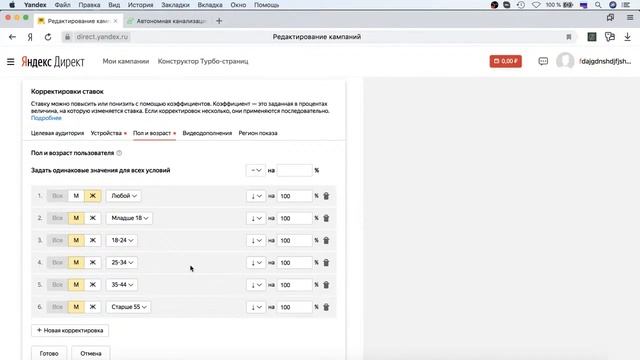Open a new browser tab with plus
The image size is (640, 360).
[x=219, y=21]
